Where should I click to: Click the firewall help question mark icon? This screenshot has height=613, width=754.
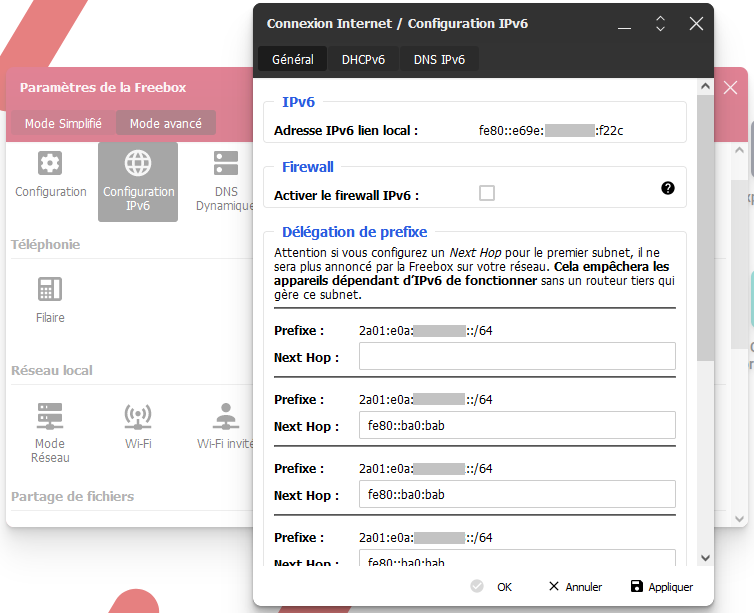click(x=667, y=188)
